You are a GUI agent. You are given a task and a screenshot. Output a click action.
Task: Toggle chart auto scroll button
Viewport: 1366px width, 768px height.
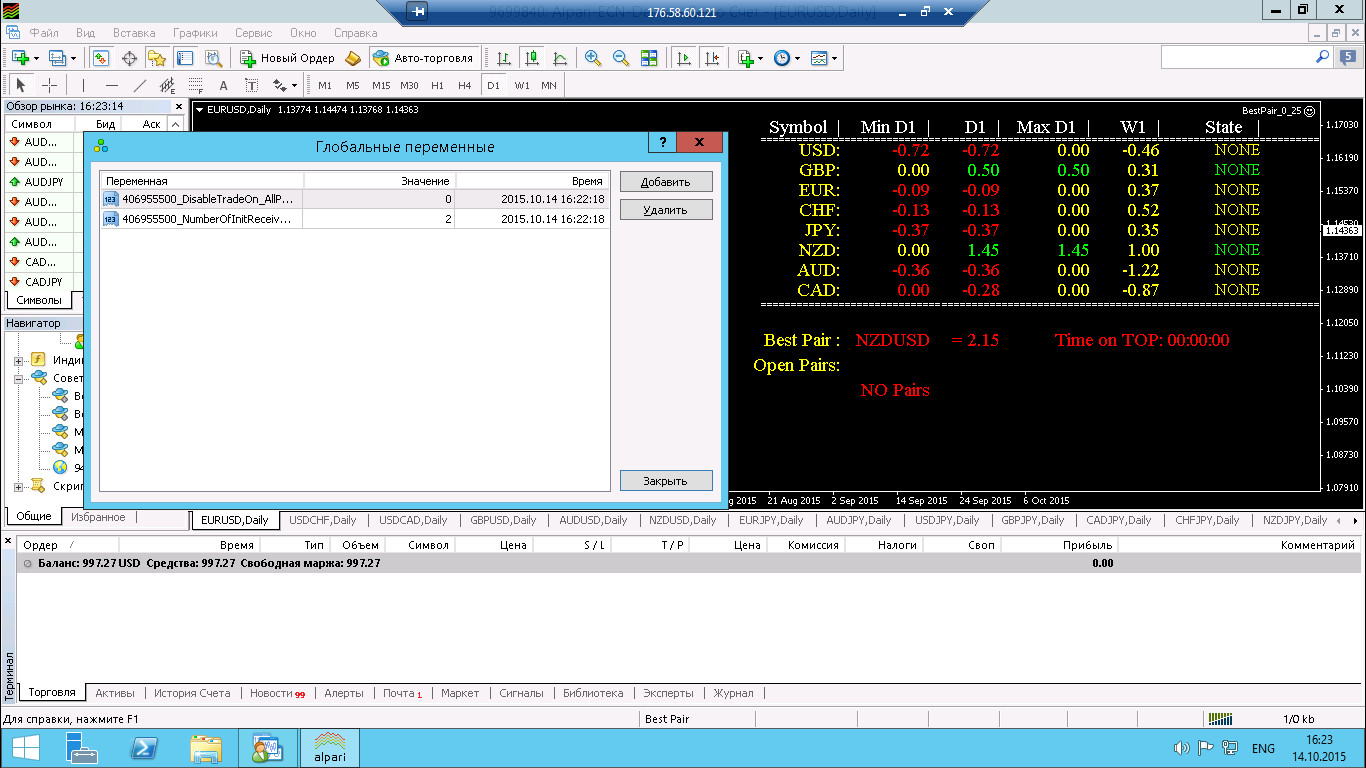tap(684, 58)
